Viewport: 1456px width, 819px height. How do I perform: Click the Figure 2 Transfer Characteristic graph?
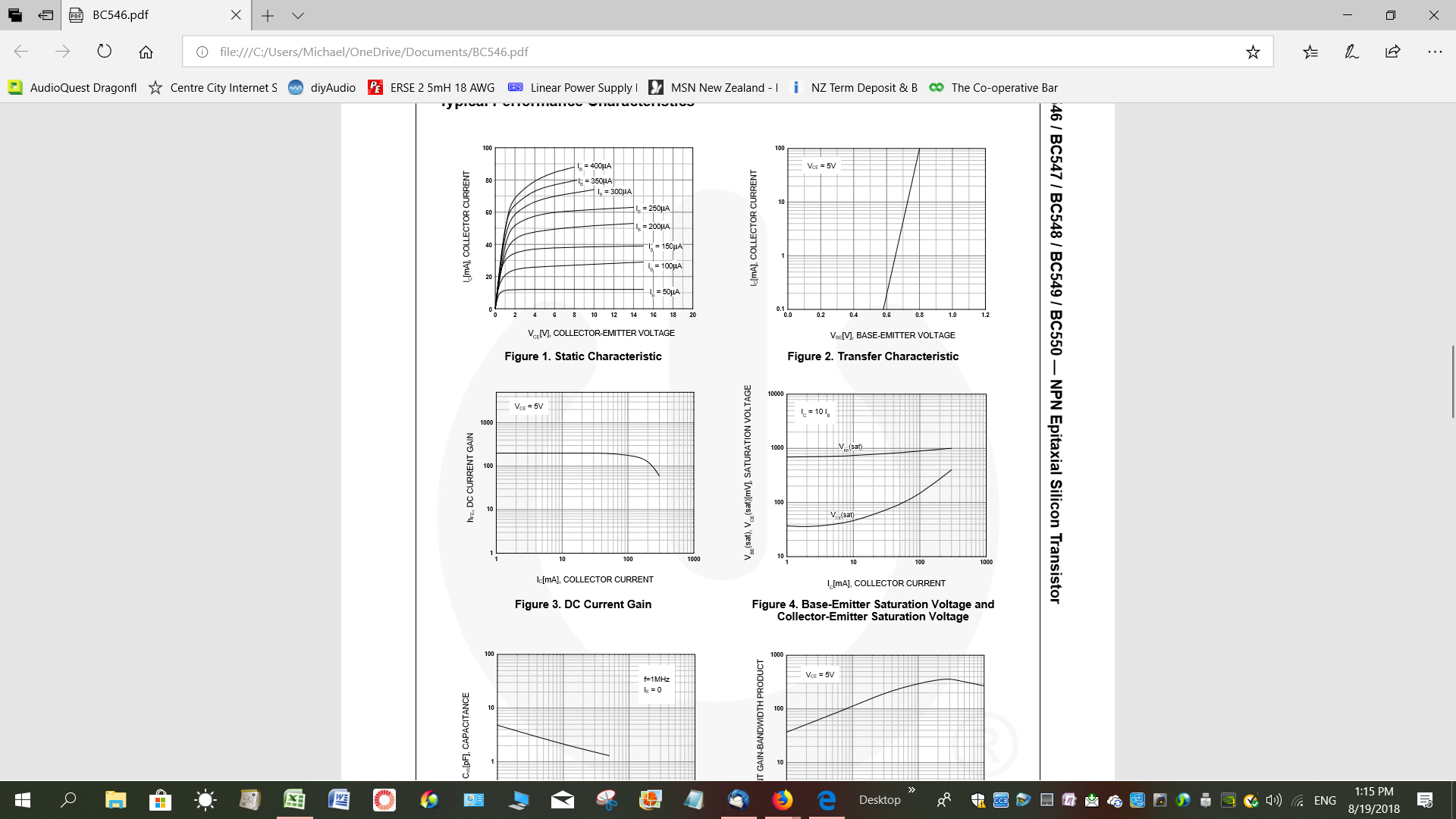[x=886, y=228]
